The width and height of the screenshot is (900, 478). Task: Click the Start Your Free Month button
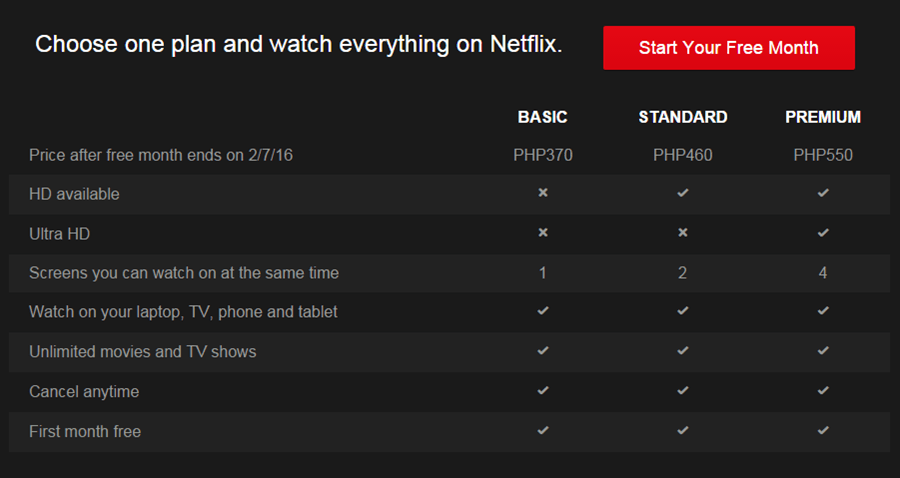point(728,48)
